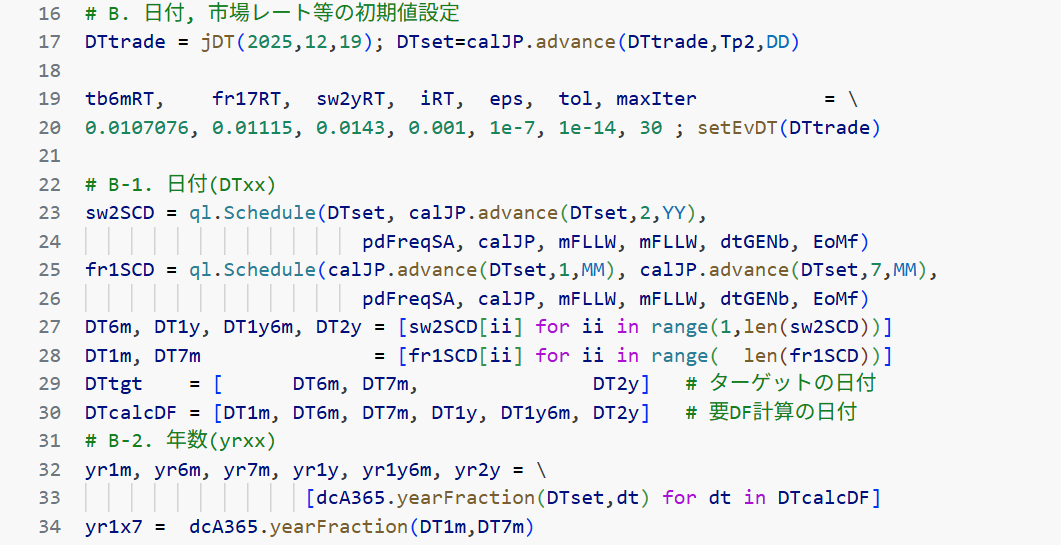Click the comment '# B-1. 日付(DTxx)'
The width and height of the screenshot is (1061, 545).
pos(181,184)
